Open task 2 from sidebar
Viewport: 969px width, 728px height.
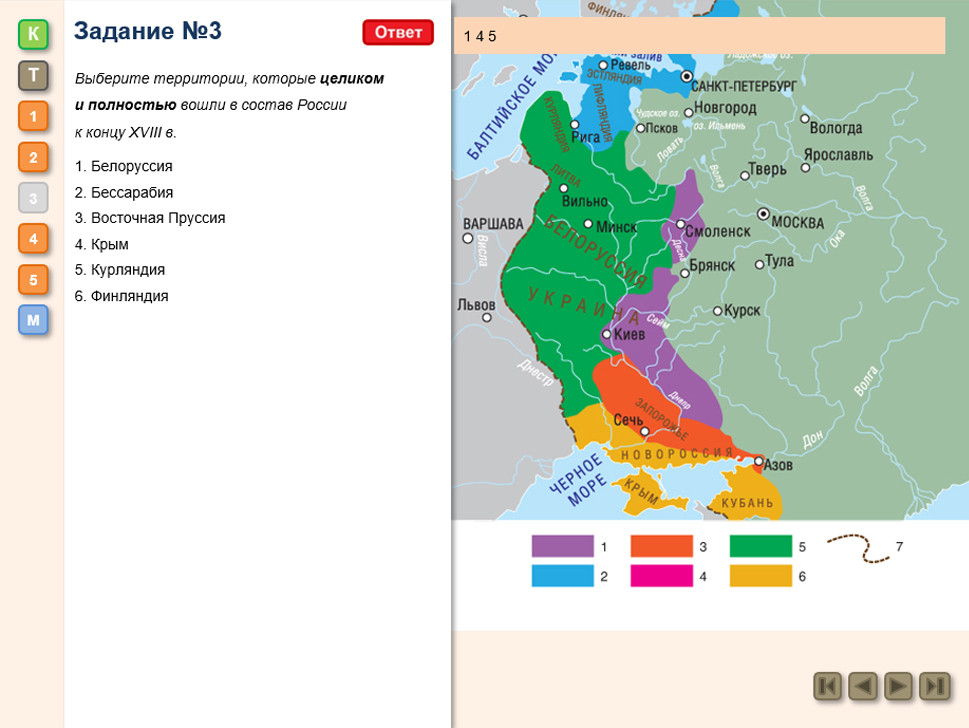[x=33, y=158]
